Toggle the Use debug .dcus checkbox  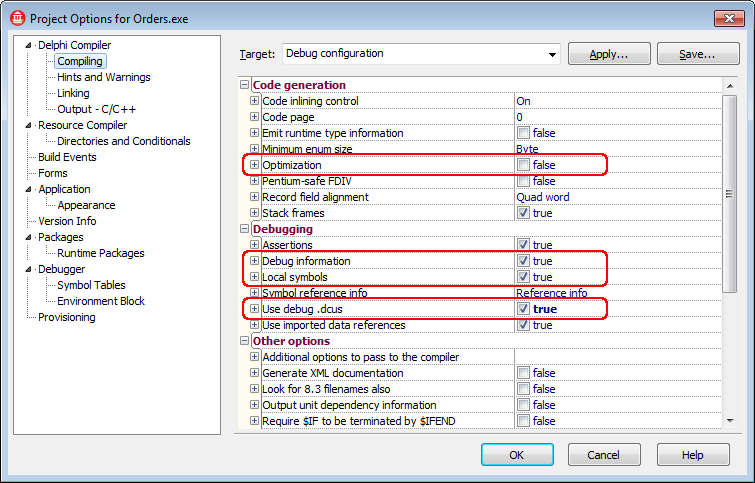(x=523, y=309)
